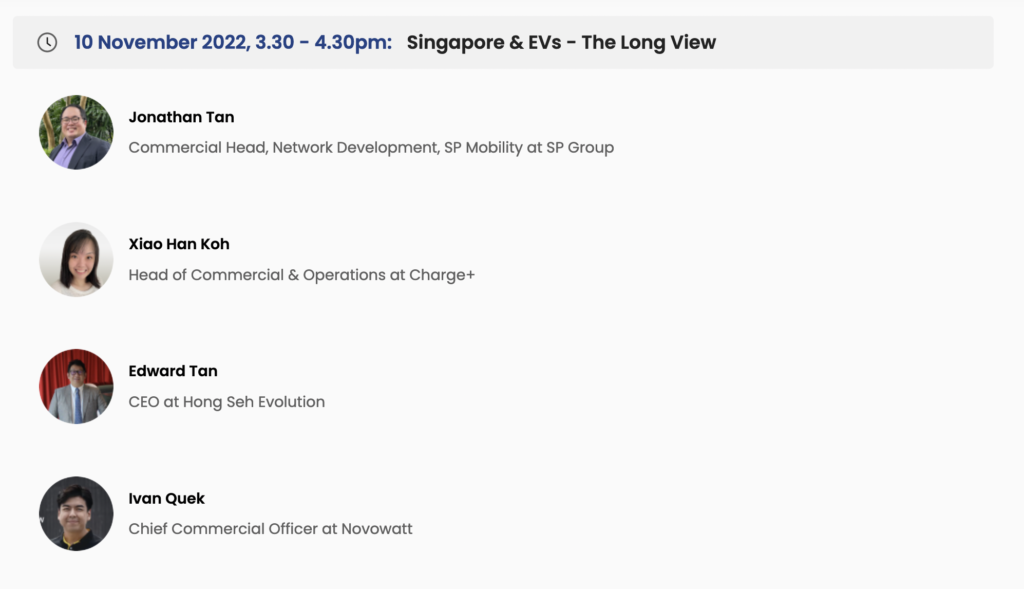Click the speaker name Xiao Han Koh
Screen dimensions: 1024x589
coord(179,244)
